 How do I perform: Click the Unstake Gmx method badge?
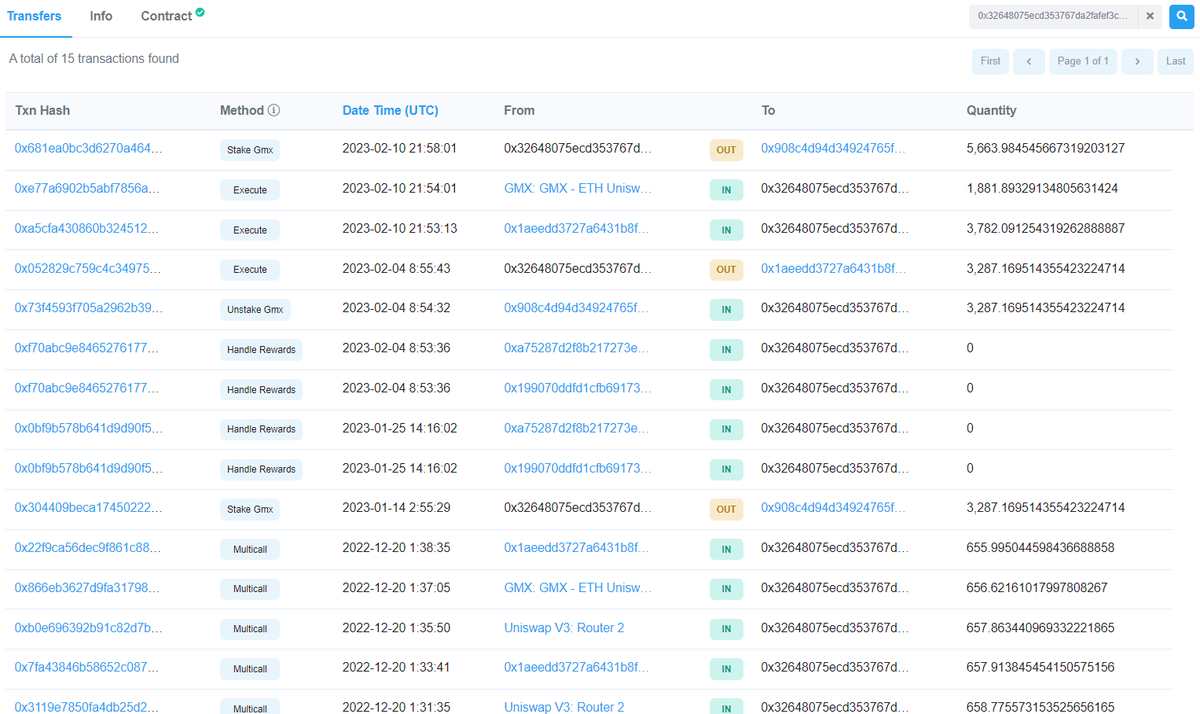(x=255, y=310)
